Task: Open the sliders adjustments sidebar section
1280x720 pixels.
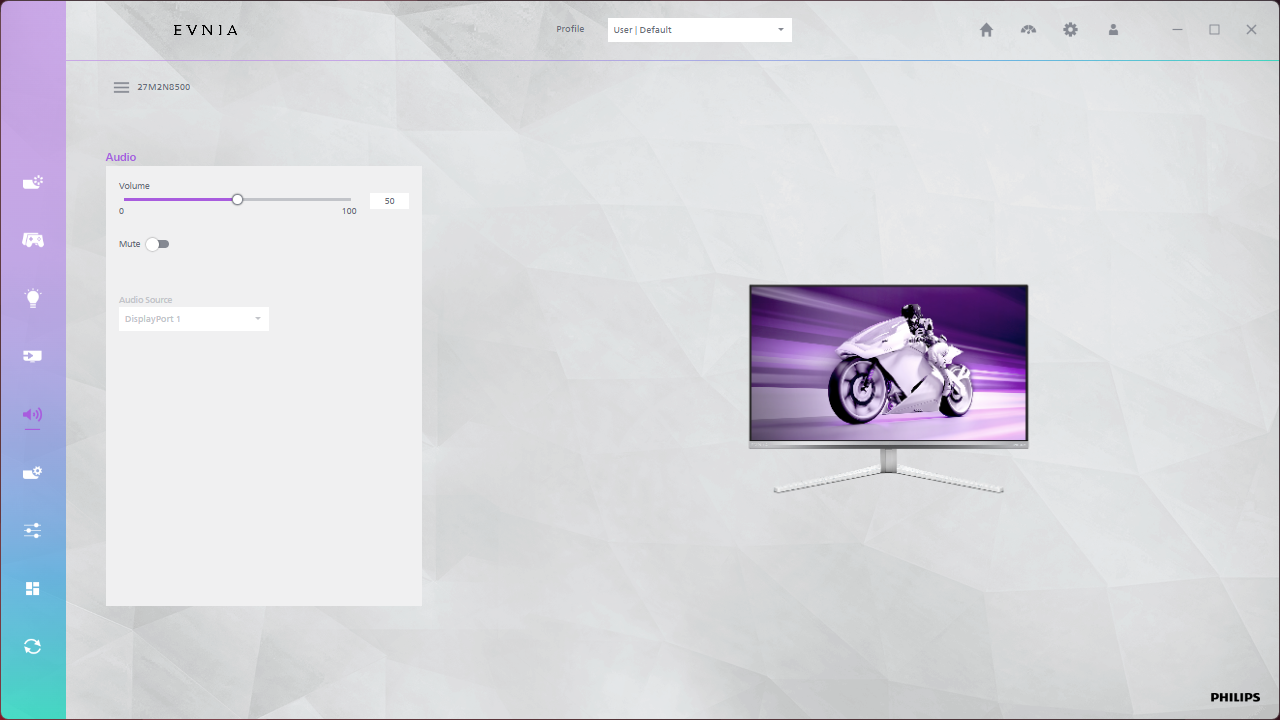Action: (33, 530)
